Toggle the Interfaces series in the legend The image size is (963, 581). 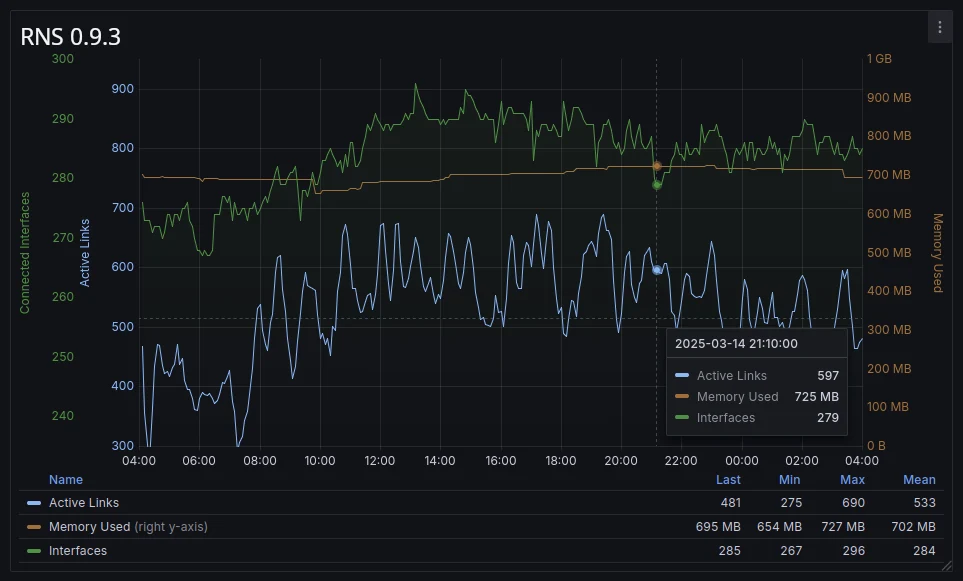click(78, 551)
